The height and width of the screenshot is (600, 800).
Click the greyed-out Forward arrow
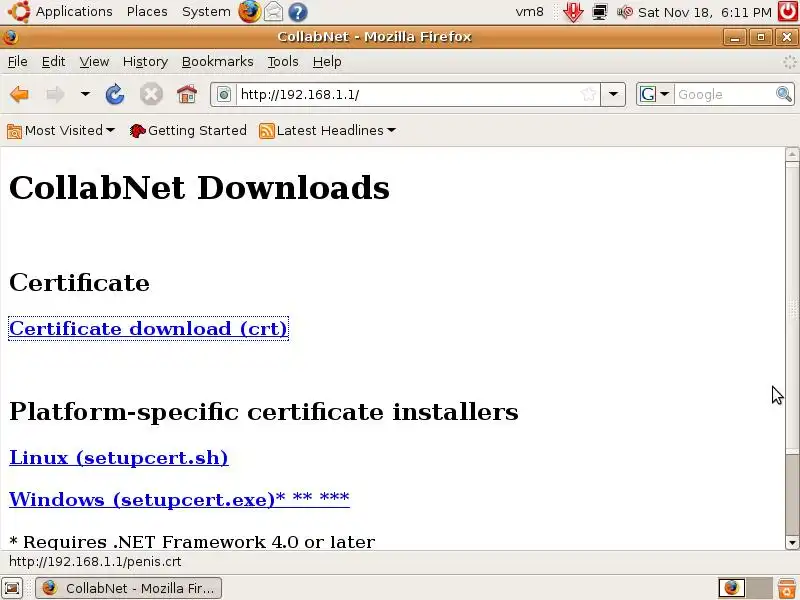tap(55, 94)
